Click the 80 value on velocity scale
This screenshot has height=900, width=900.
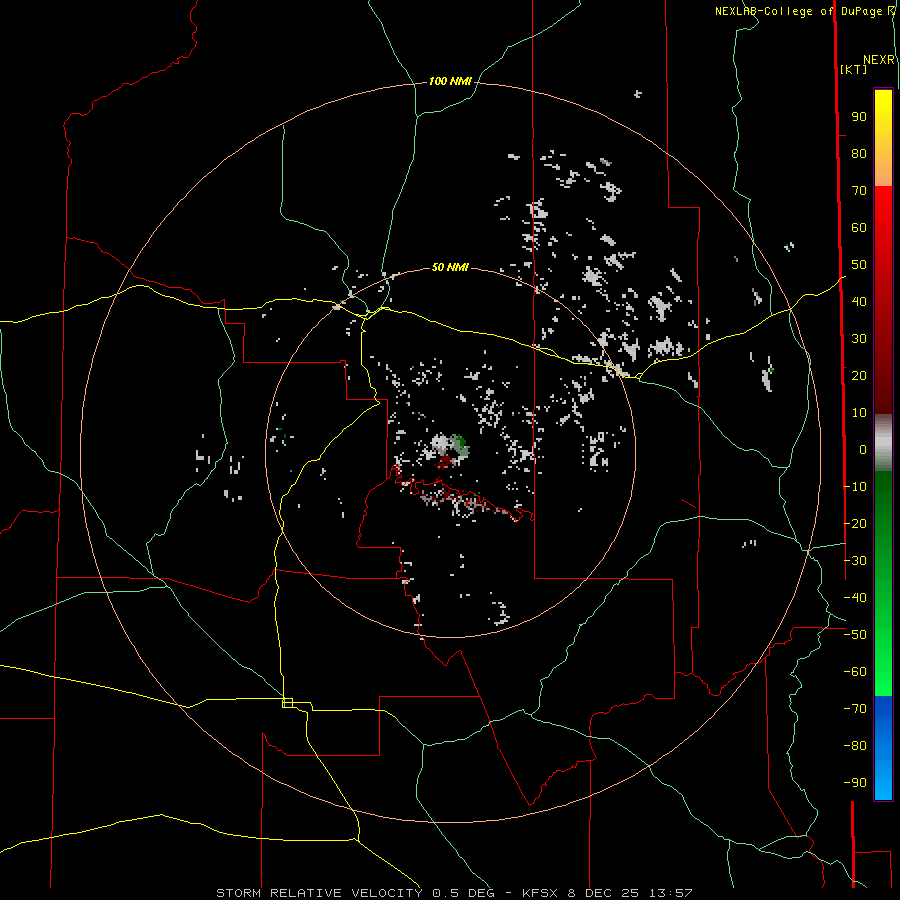[x=859, y=154]
